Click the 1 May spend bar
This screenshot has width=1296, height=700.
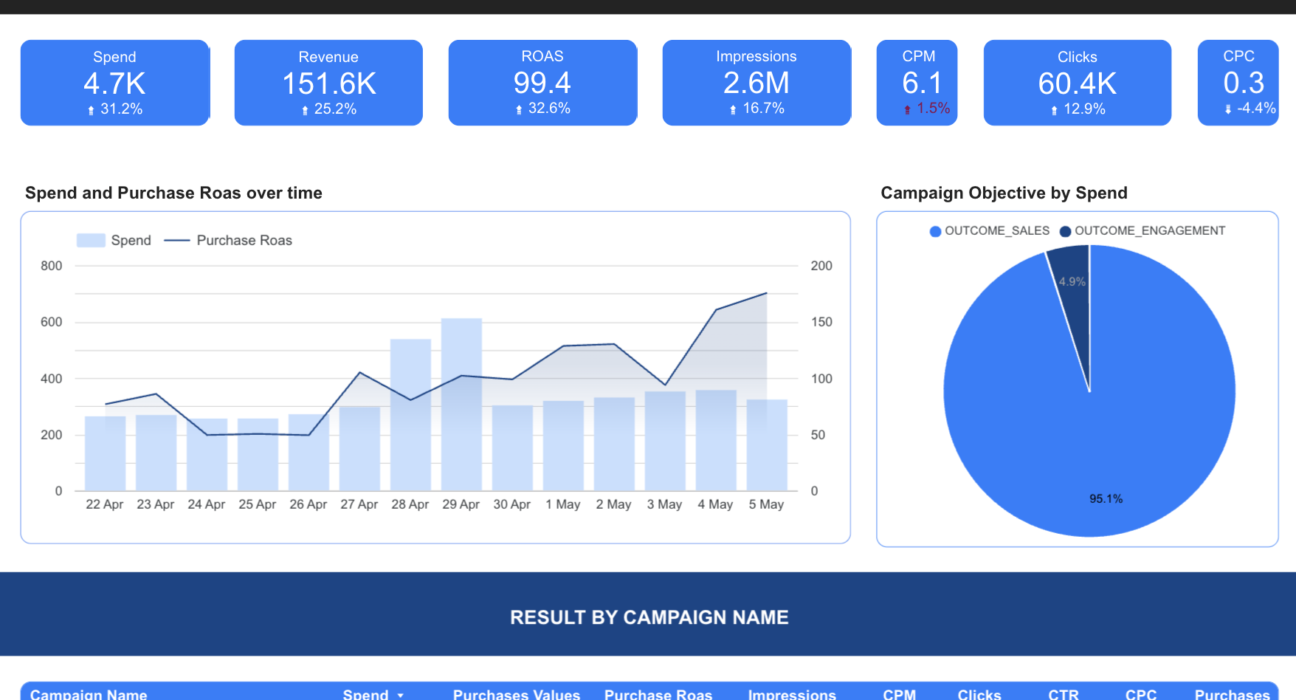point(563,446)
